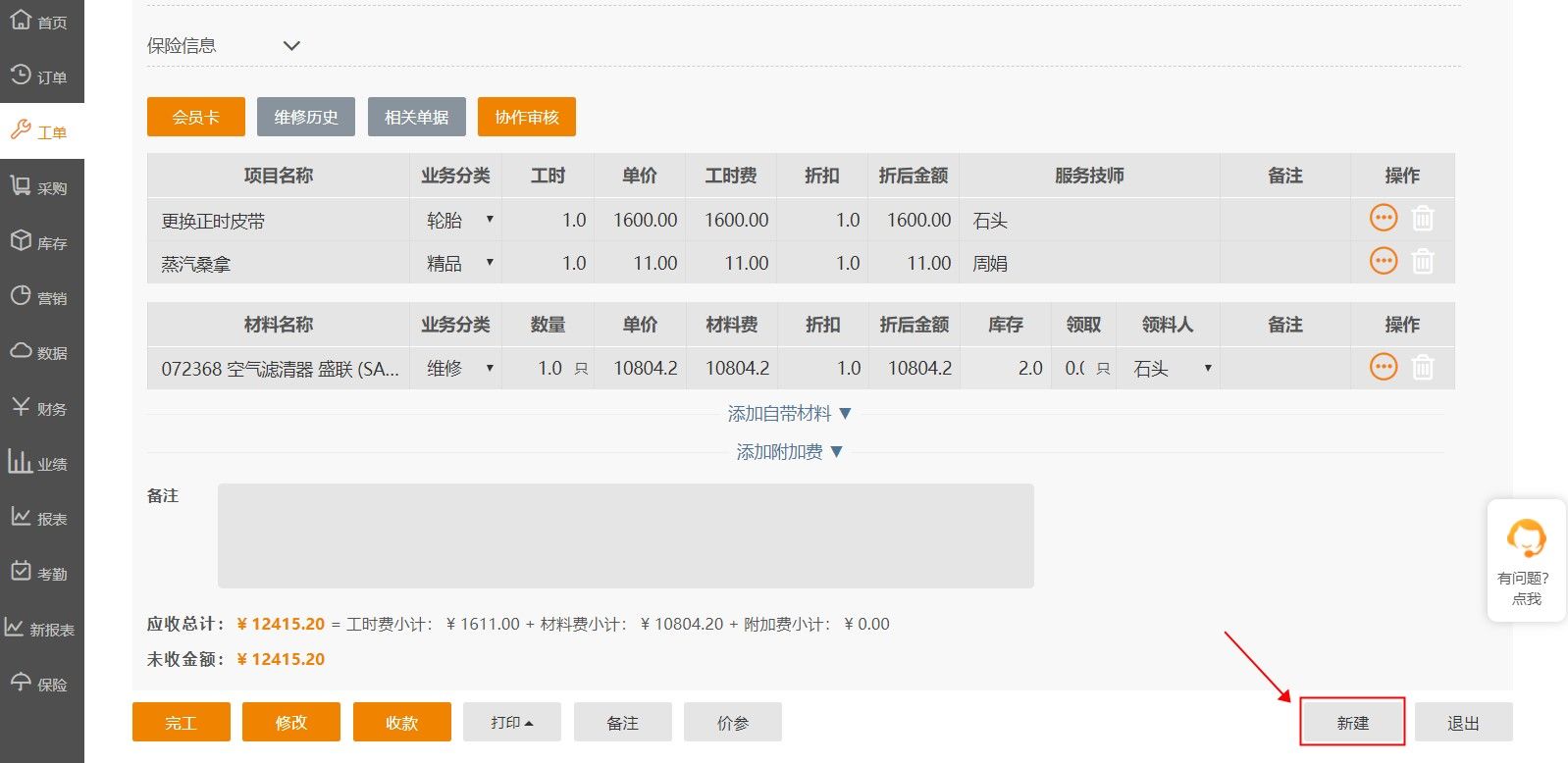Click into the 备注 remarks text area
The height and width of the screenshot is (763, 1568).
pyautogui.click(x=626, y=535)
